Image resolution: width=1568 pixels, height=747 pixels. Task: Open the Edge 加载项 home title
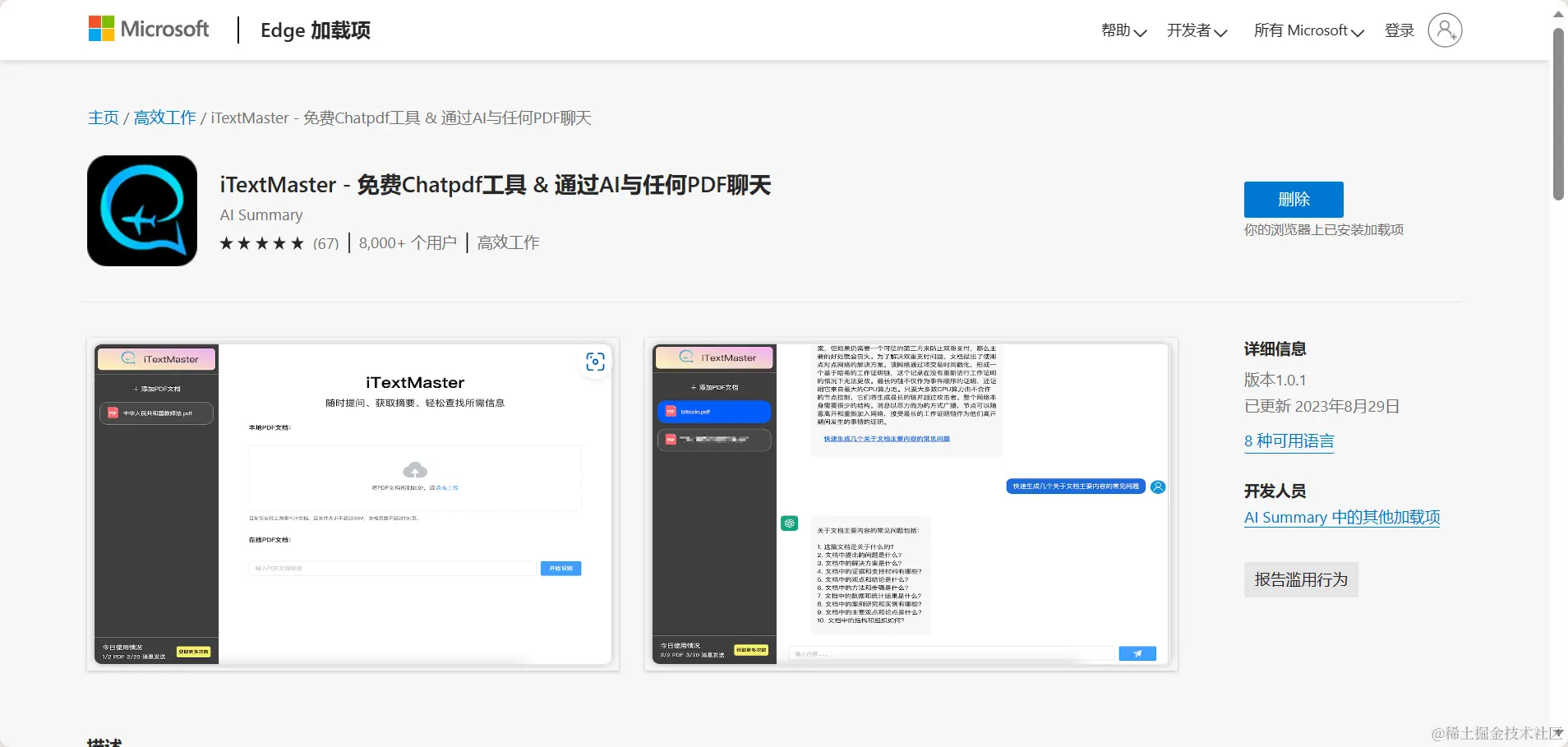[316, 30]
